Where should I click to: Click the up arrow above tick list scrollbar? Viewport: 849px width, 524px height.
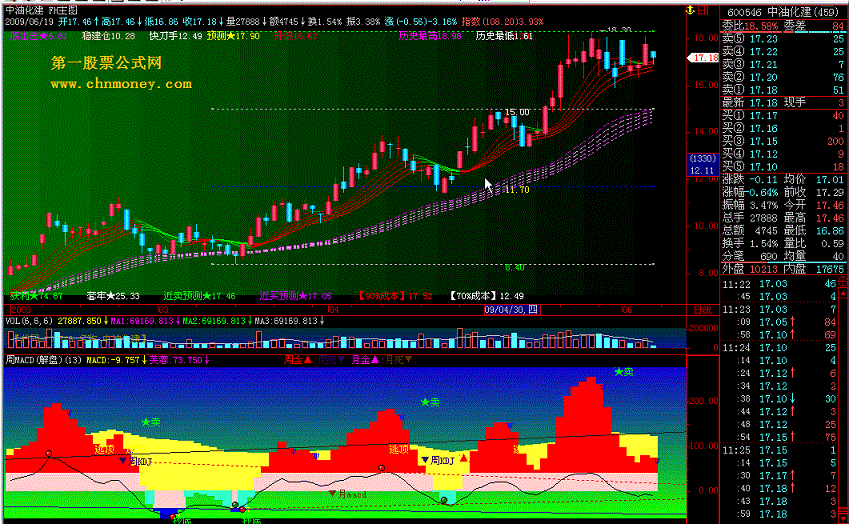coord(844,293)
